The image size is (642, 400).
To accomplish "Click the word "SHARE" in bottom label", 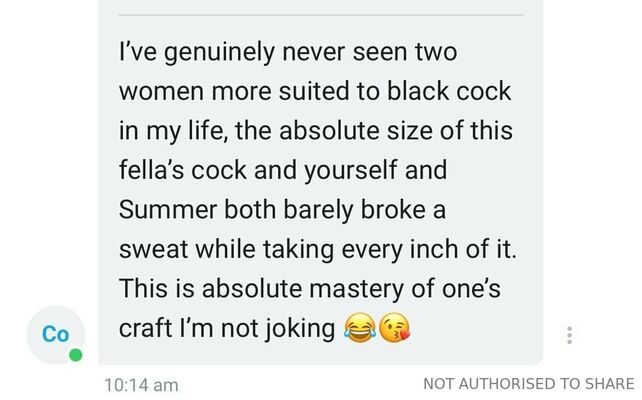I will coord(610,384).
